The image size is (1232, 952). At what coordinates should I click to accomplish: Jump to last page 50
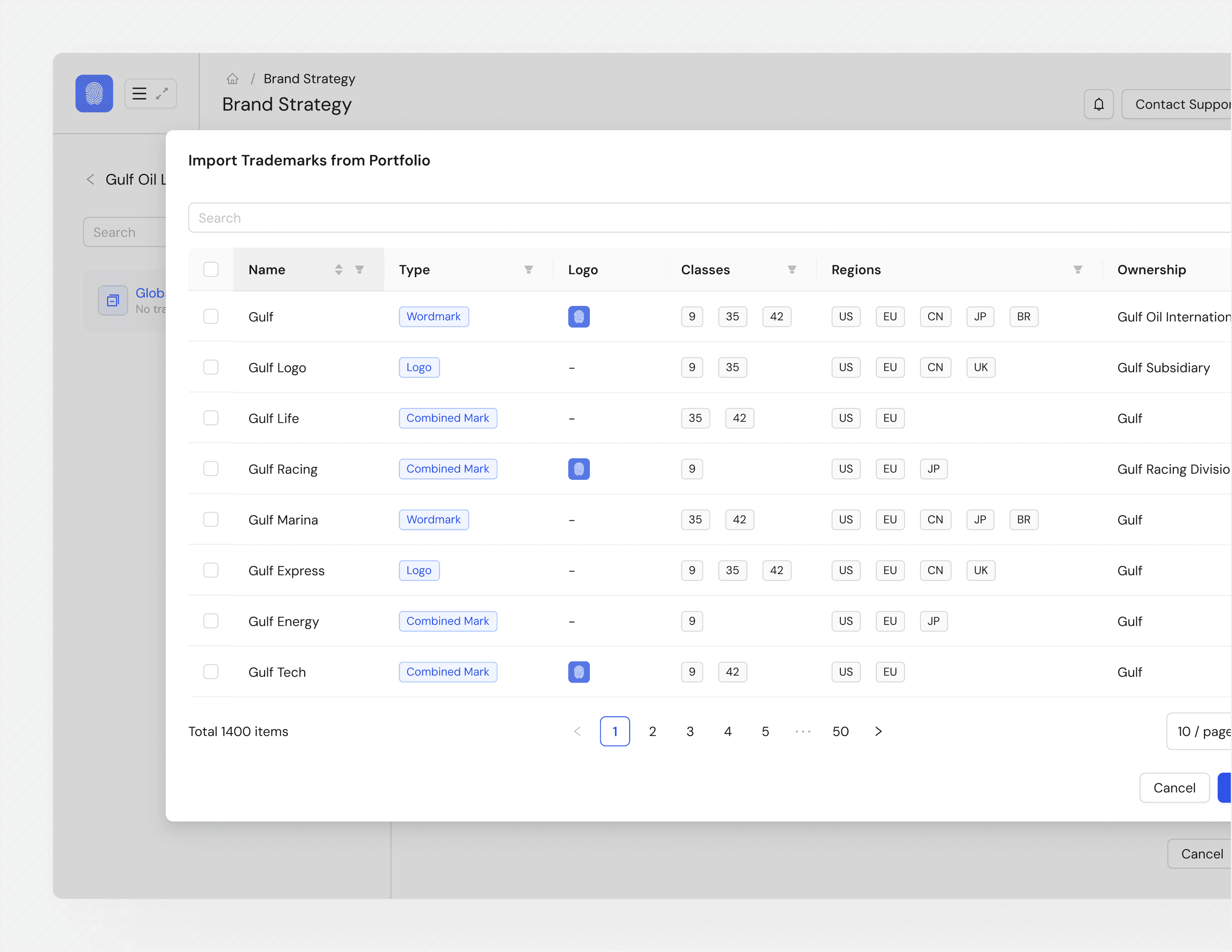click(x=840, y=732)
